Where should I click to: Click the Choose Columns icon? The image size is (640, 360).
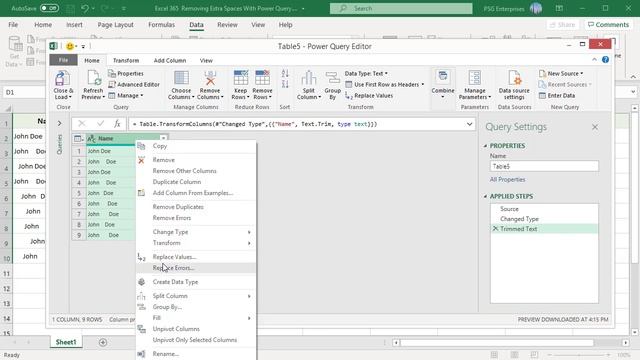coord(181,78)
